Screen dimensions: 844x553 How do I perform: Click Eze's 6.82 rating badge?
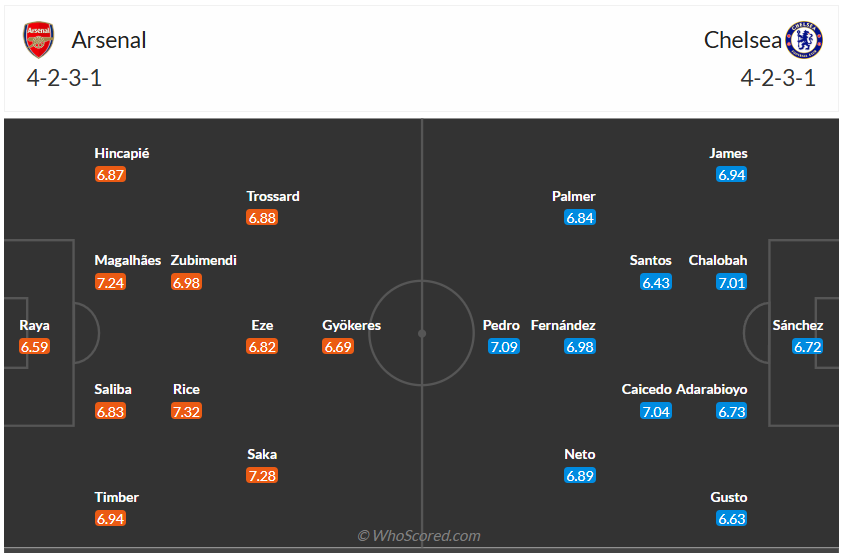262,347
